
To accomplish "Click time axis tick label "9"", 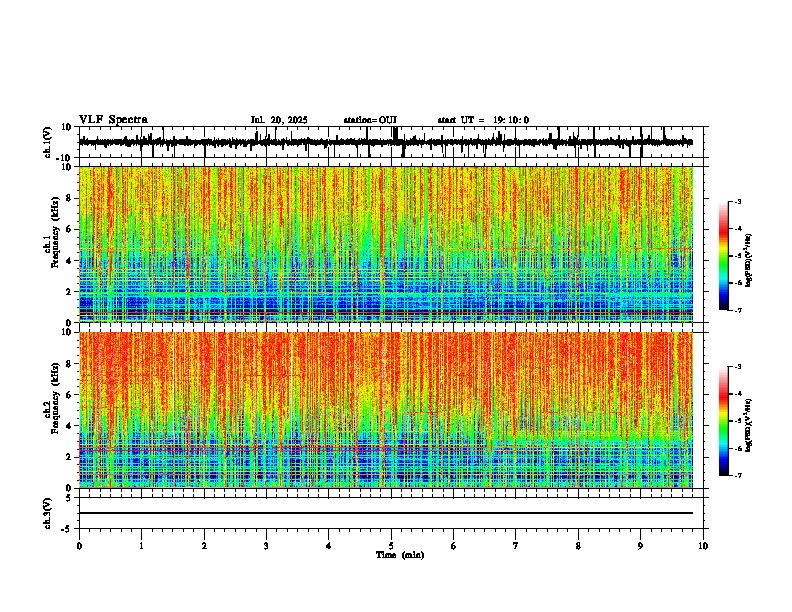I will [640, 546].
